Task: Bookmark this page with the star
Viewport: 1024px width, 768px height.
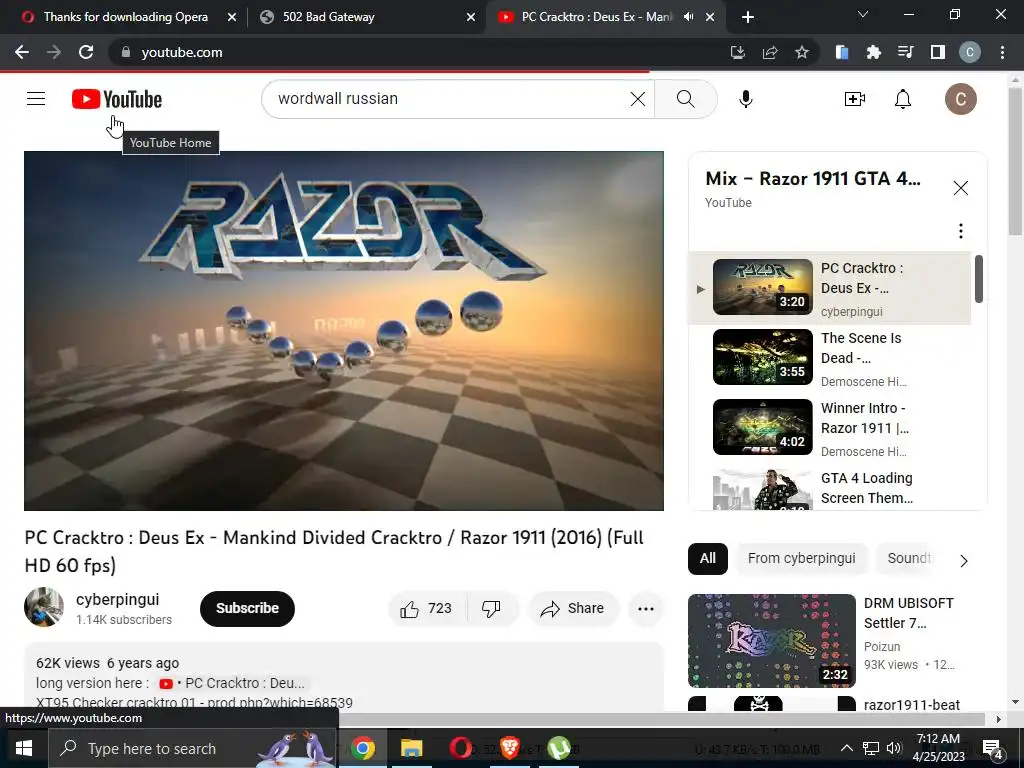Action: [x=802, y=52]
